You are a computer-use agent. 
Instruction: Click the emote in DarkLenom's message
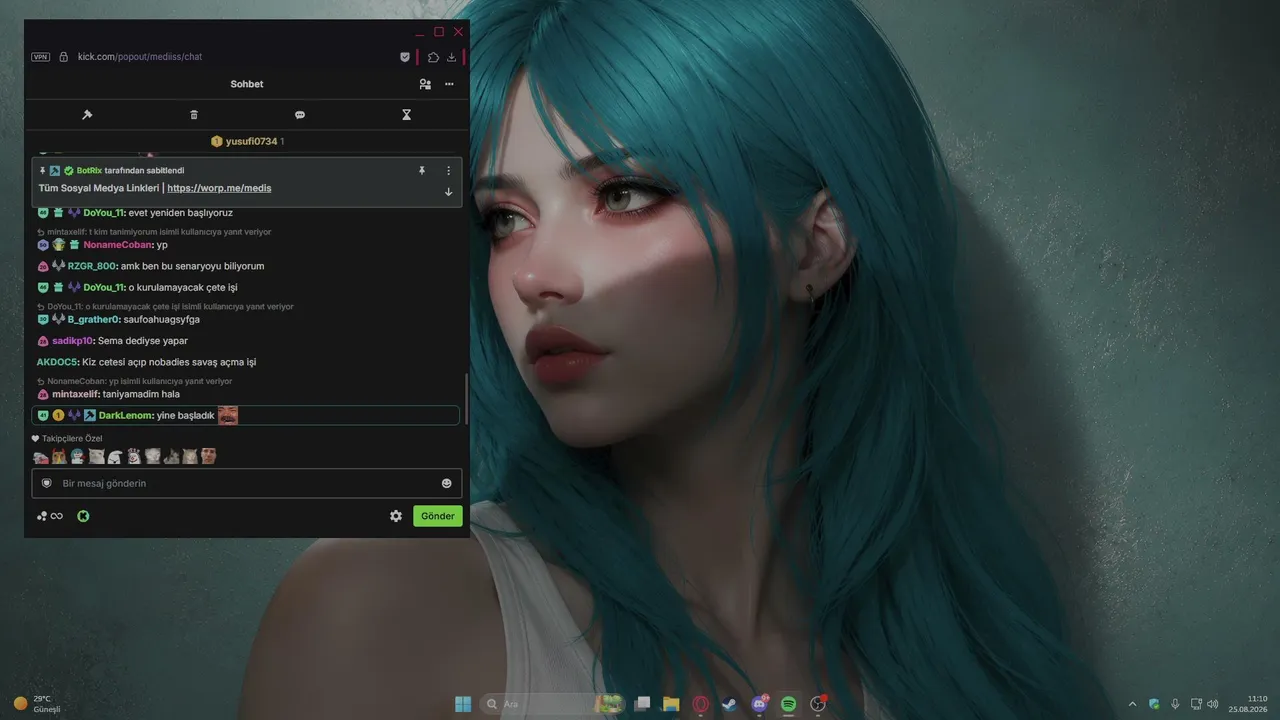228,416
